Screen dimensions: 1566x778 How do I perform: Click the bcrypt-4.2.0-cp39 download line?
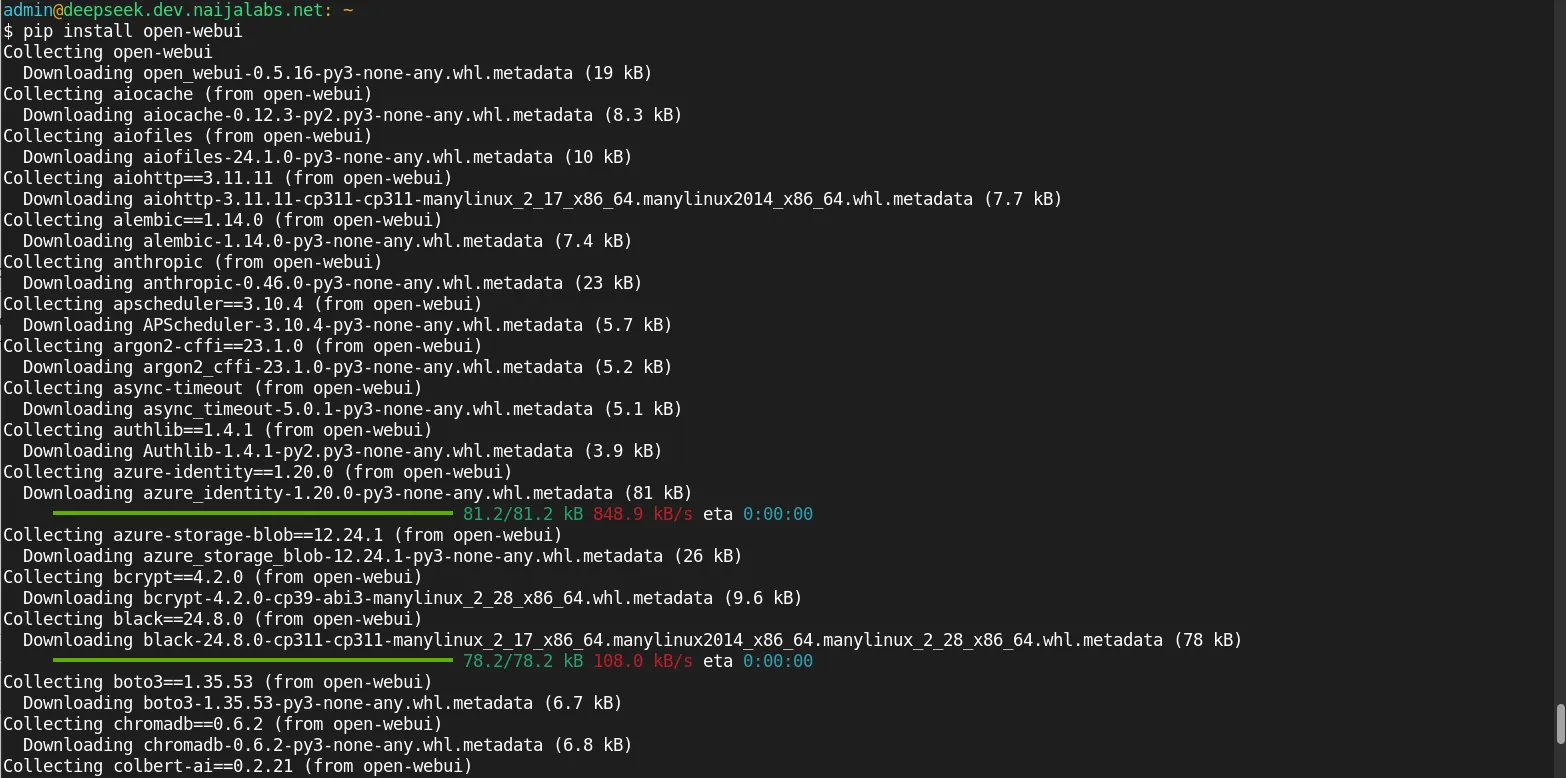pyautogui.click(x=413, y=598)
